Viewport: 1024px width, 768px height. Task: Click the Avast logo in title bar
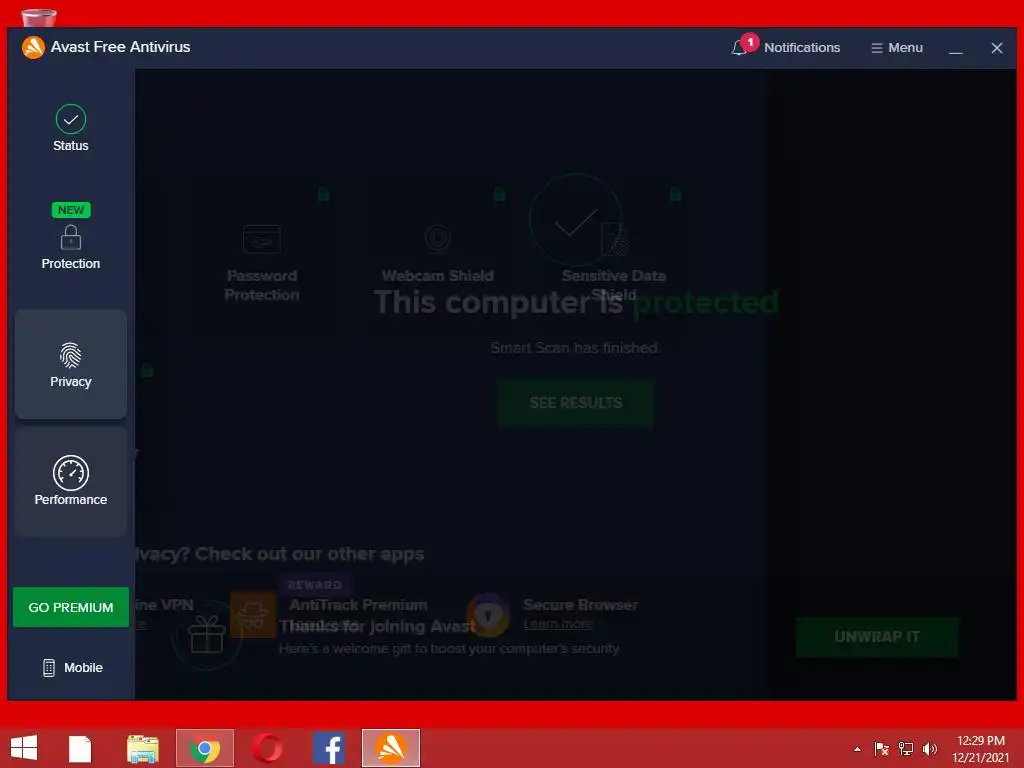[x=33, y=47]
